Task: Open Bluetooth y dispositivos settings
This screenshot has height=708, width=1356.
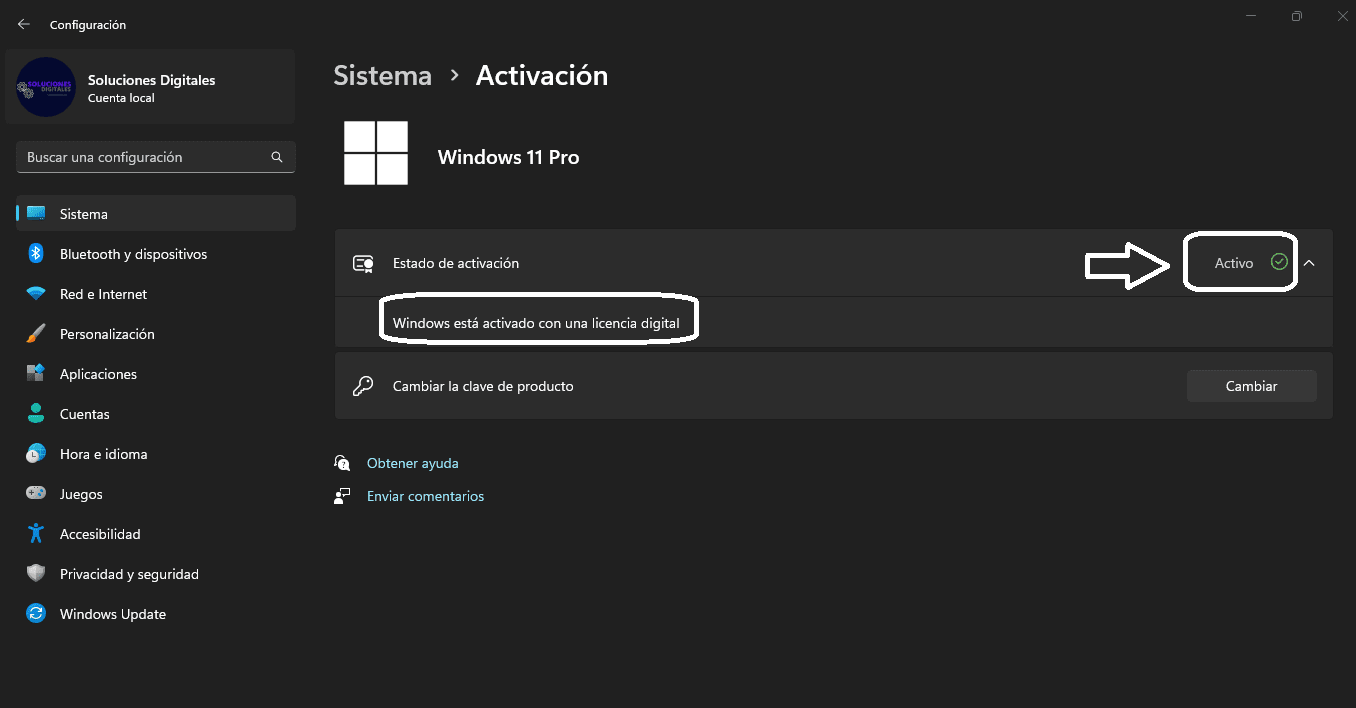Action: point(156,254)
